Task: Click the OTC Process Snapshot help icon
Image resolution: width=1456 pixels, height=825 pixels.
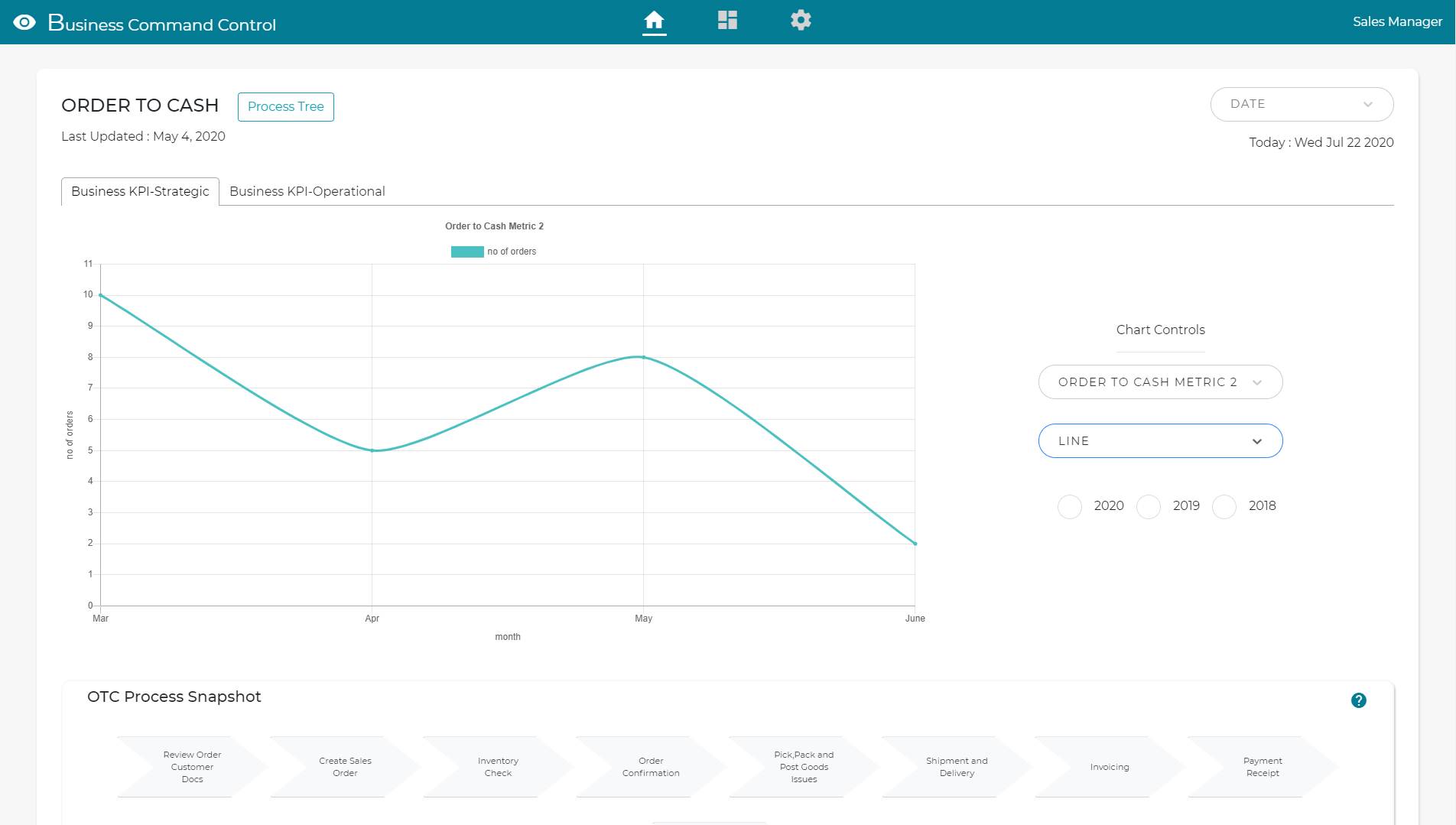Action: [x=1358, y=700]
